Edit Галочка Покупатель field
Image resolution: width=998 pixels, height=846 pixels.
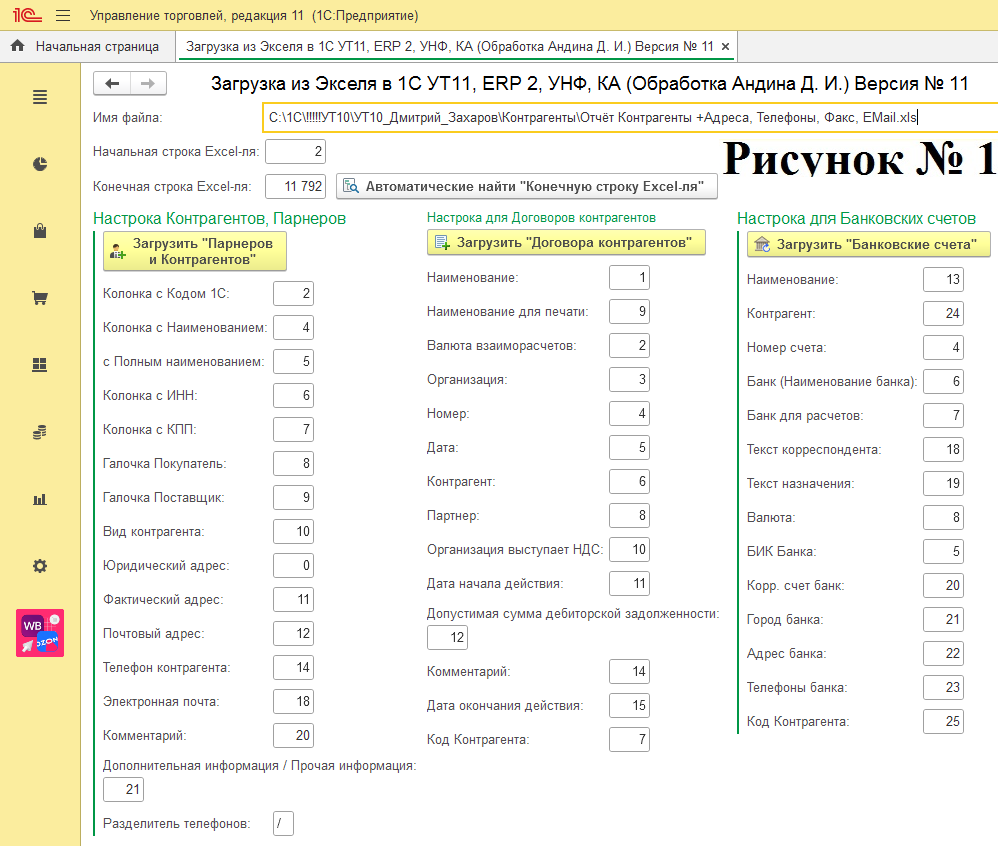[x=293, y=463]
